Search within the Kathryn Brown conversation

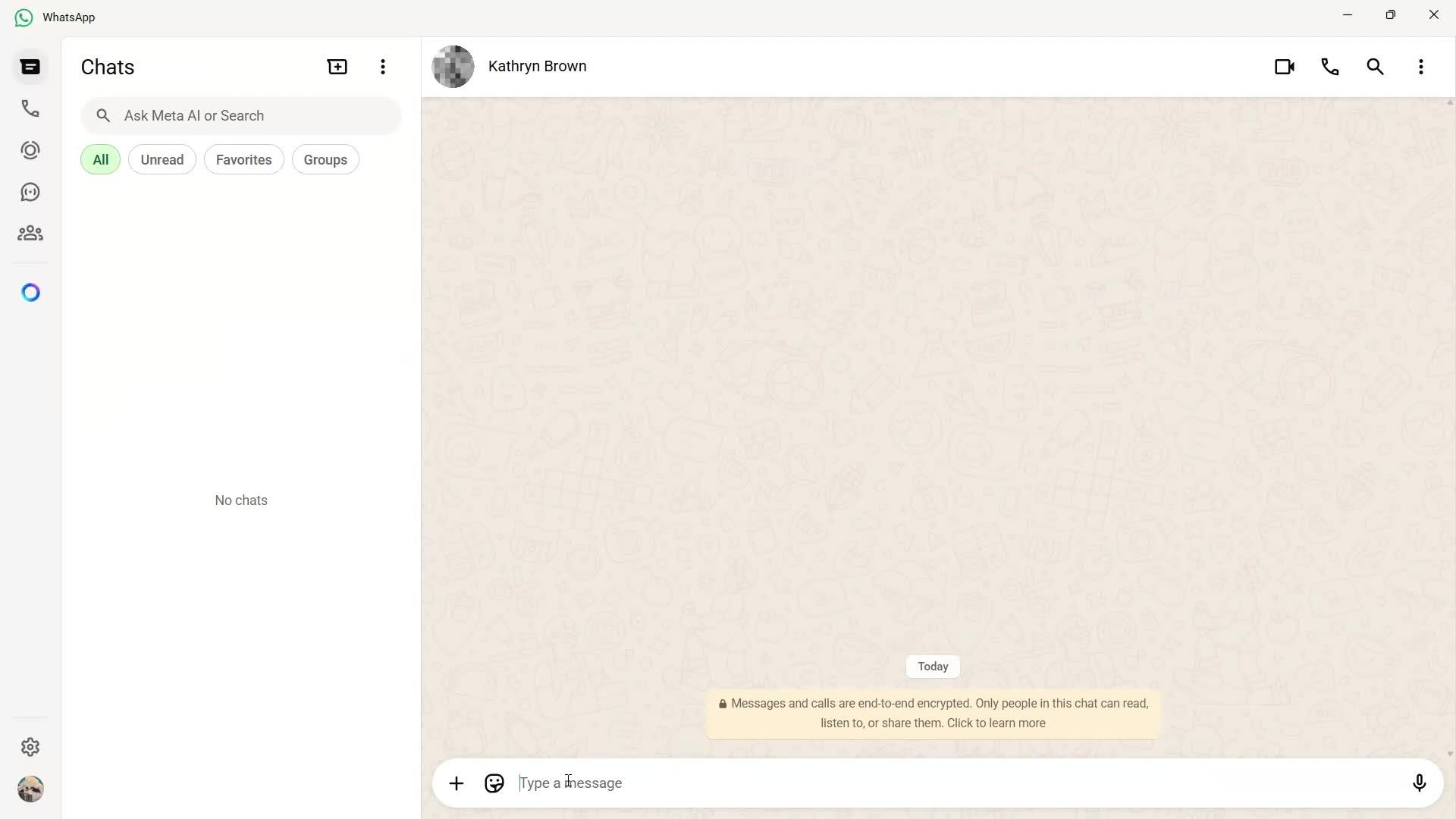[x=1376, y=67]
